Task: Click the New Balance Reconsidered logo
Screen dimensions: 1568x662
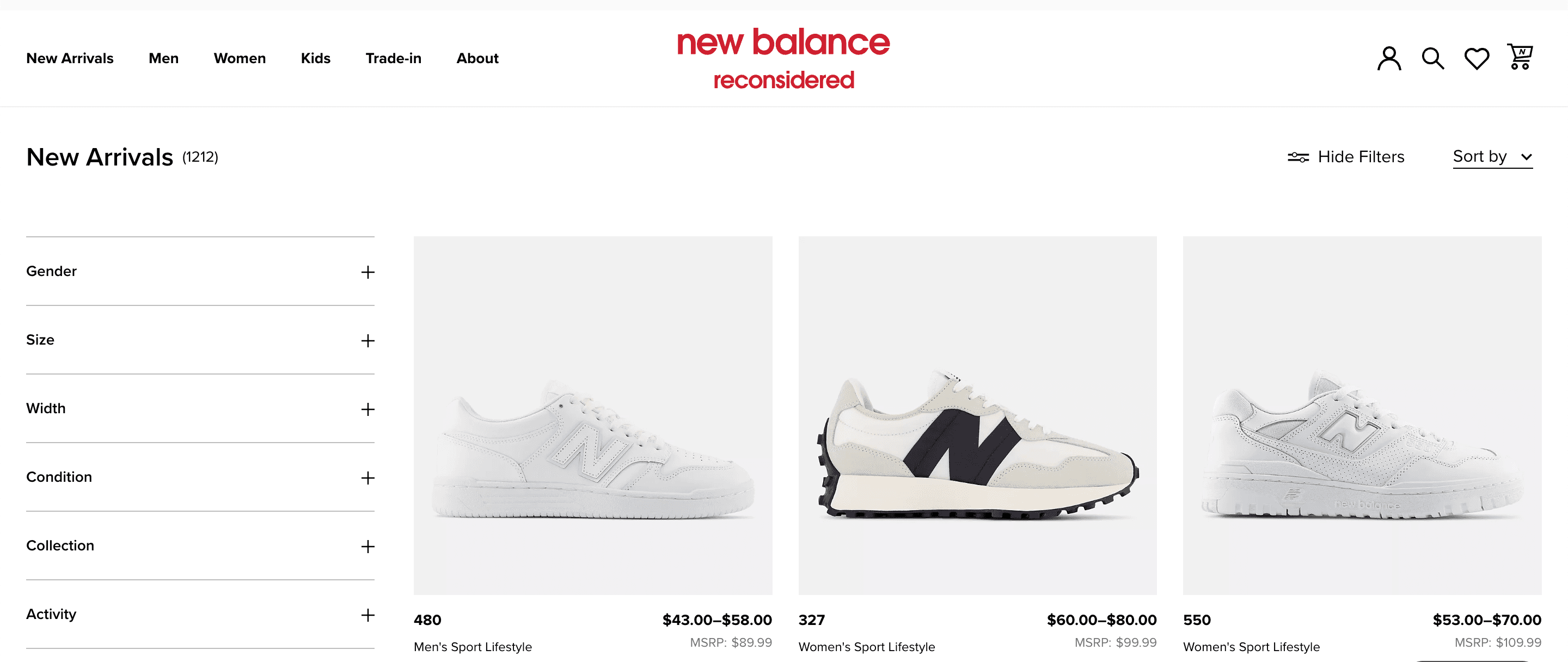Action: pyautogui.click(x=783, y=58)
